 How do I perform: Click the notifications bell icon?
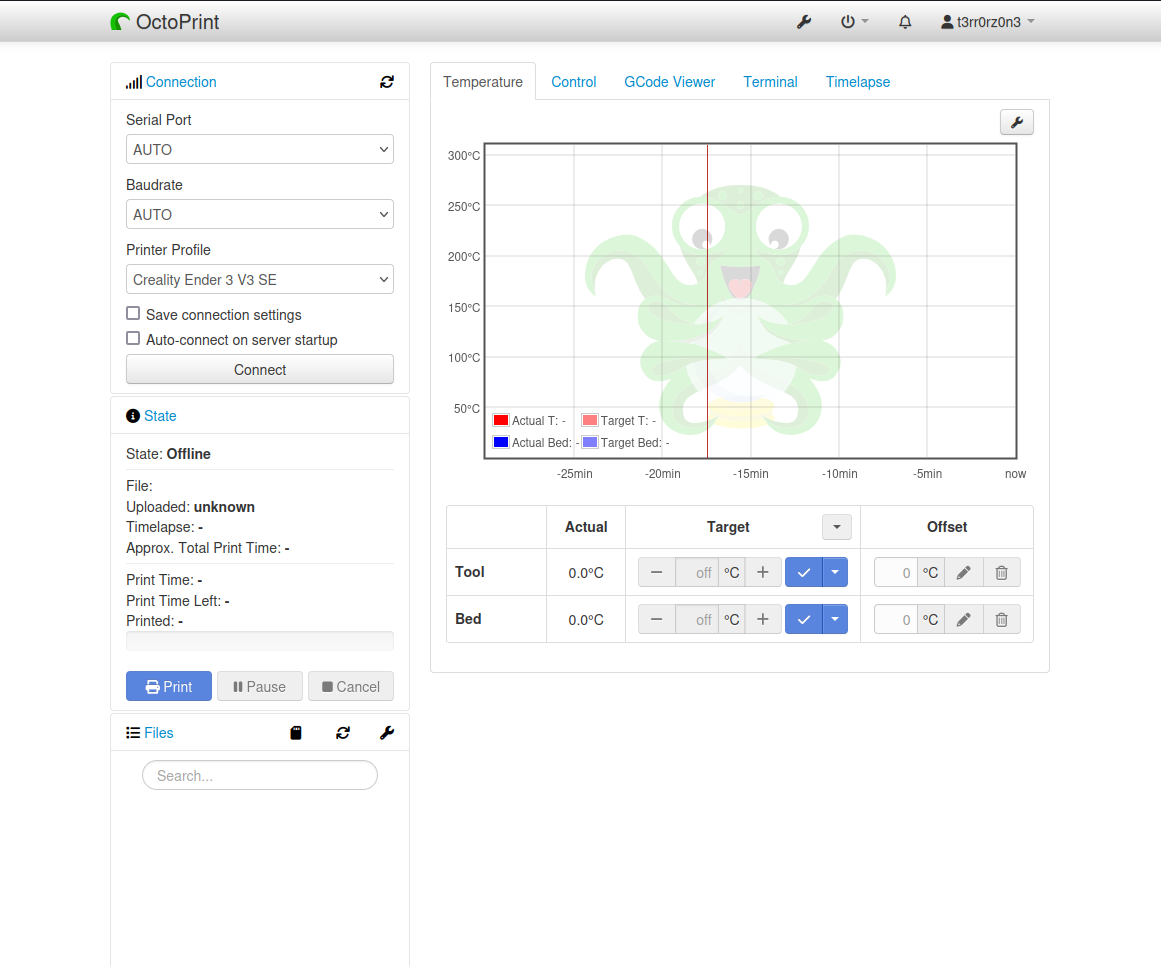pyautogui.click(x=905, y=21)
